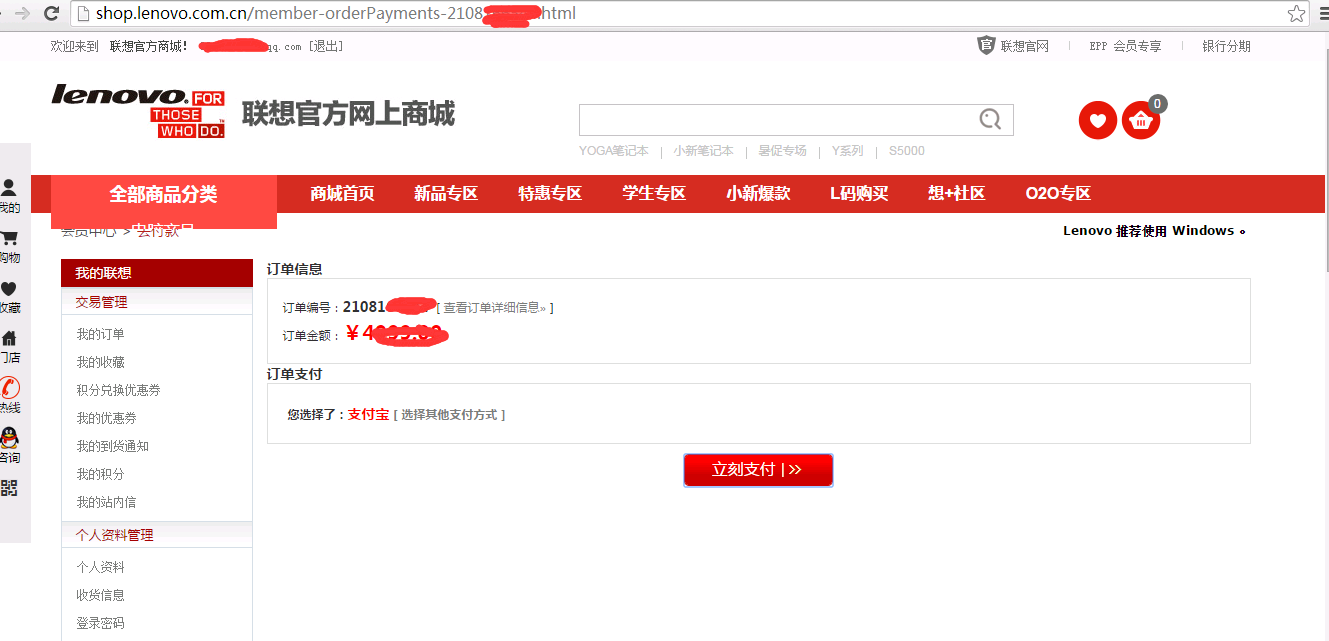Viewport: 1329px width, 641px height.
Task: Open 我的站内信 in sidebar
Action: 107,502
